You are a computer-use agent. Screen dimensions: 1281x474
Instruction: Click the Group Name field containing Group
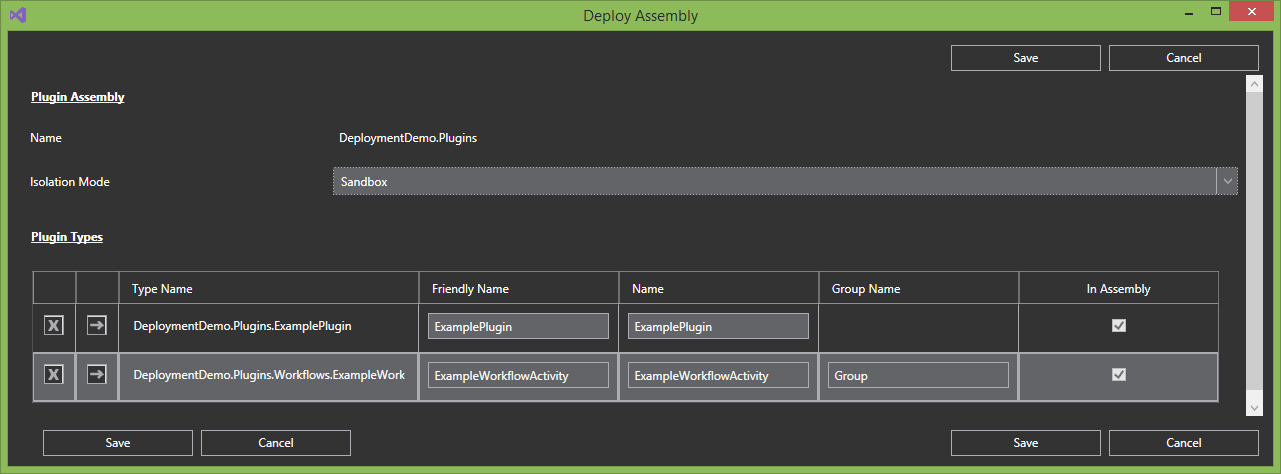917,375
